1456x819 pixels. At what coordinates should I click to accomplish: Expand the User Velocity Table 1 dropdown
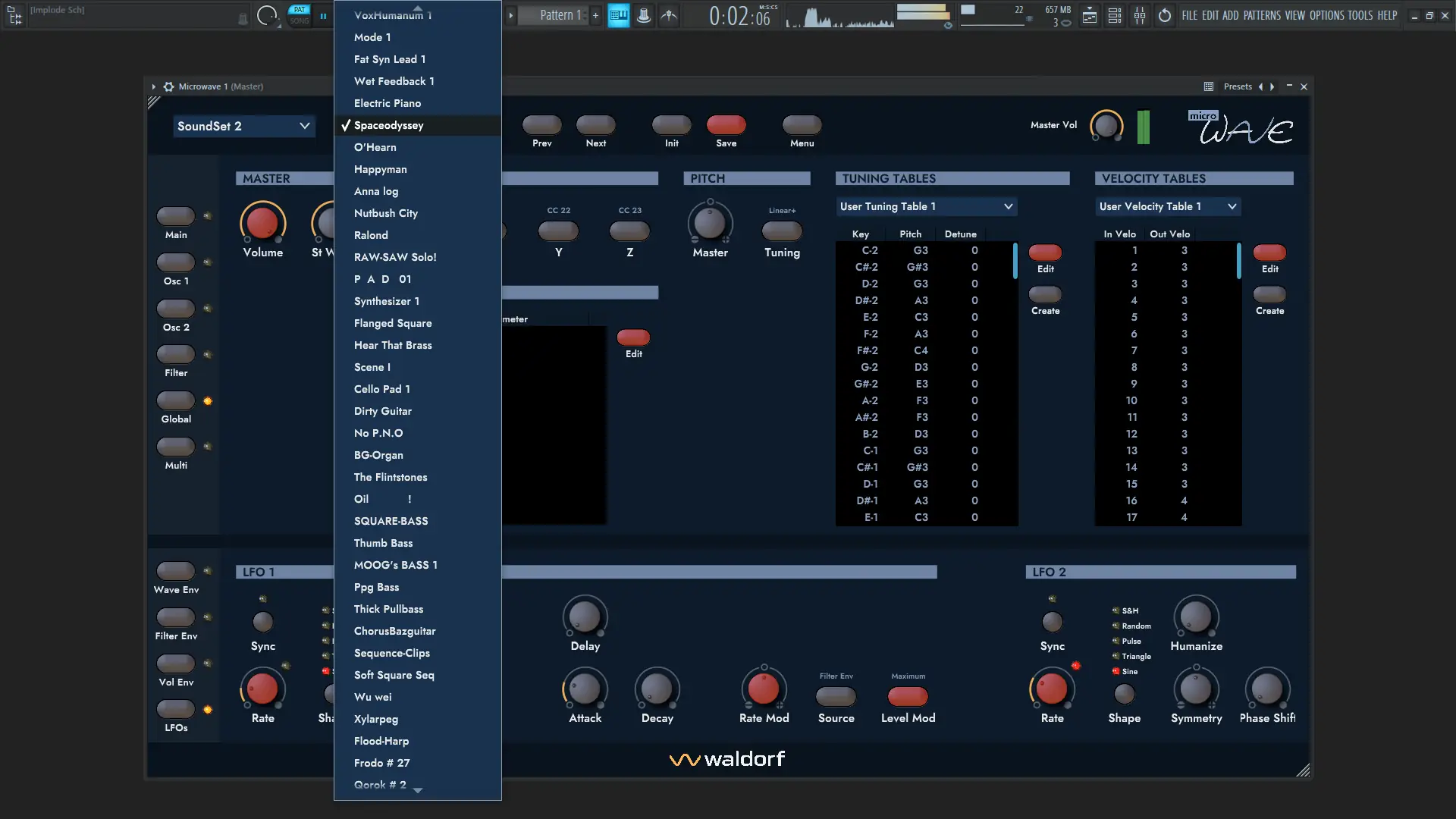(x=1168, y=206)
